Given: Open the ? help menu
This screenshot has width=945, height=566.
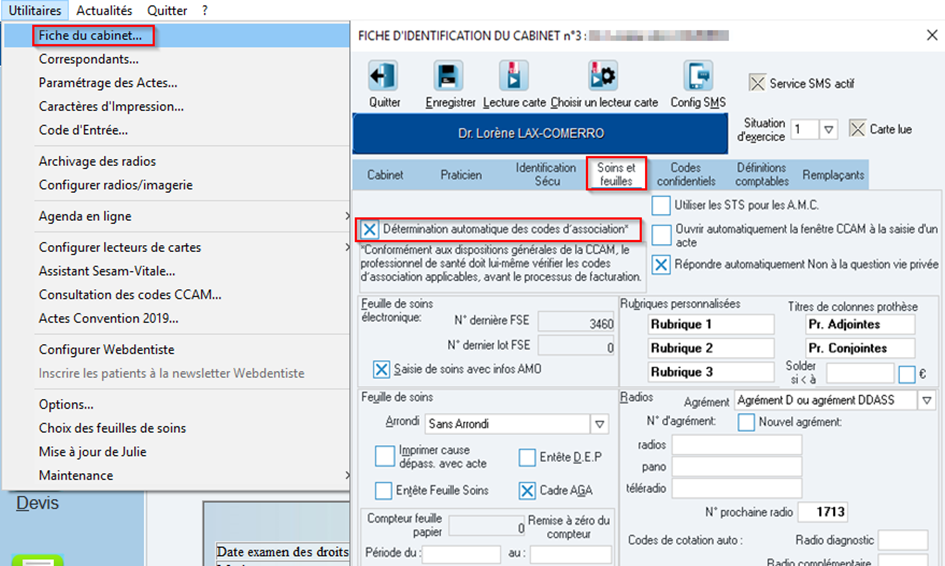Looking at the screenshot, I should pos(205,10).
